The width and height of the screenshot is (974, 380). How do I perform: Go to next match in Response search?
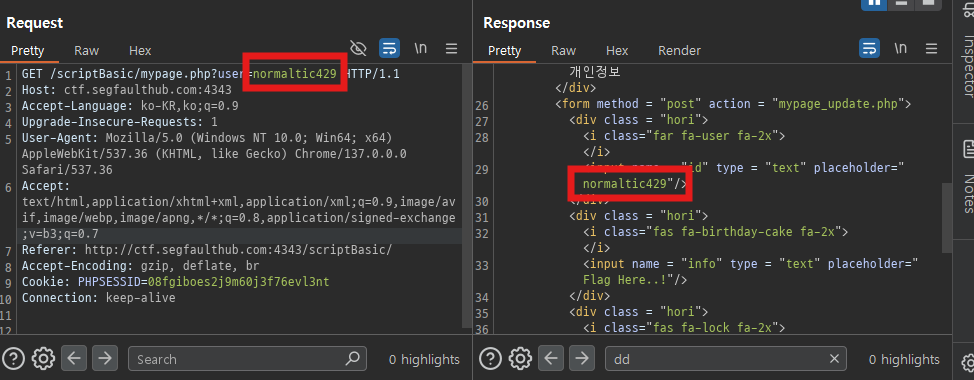582,358
